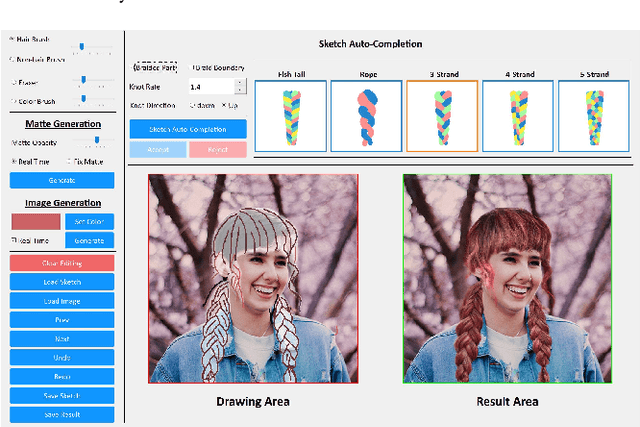This screenshot has width=640, height=427.
Task: Click the Sketch Auto-Completion button
Action: [x=188, y=129]
